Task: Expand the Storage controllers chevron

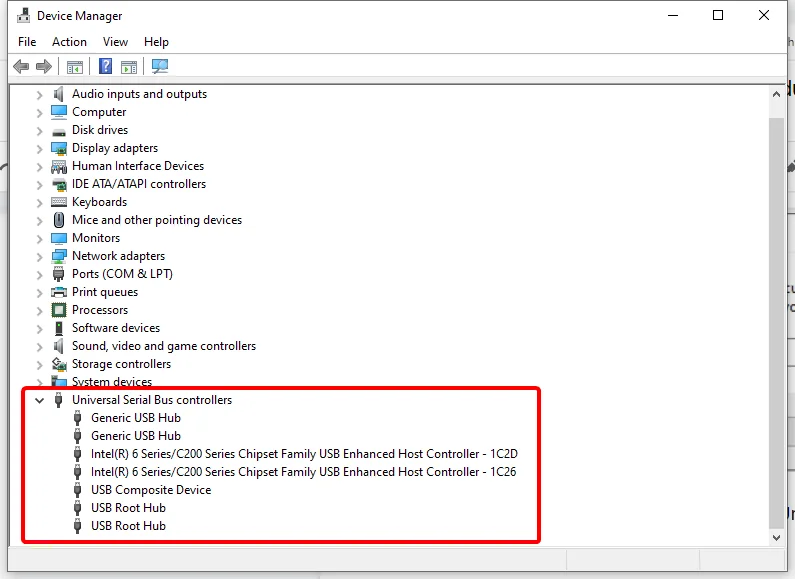Action: point(40,365)
